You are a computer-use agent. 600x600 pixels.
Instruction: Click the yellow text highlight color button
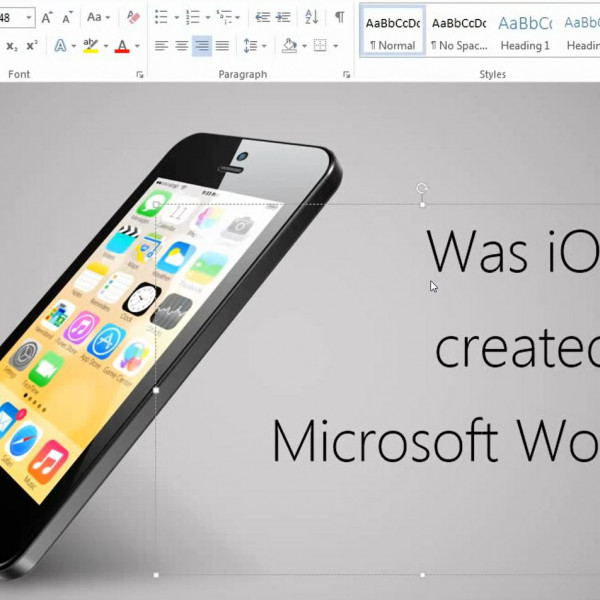pyautogui.click(x=91, y=46)
